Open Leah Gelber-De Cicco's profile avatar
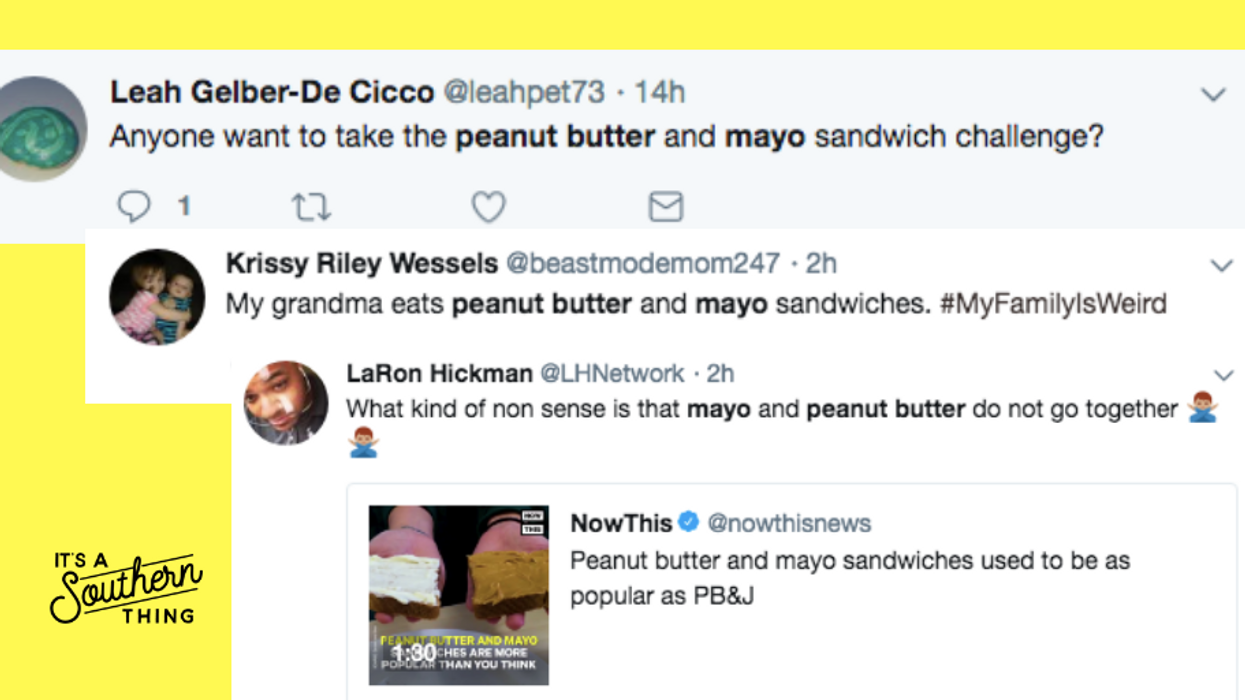This screenshot has height=700, width=1245. tap(42, 129)
